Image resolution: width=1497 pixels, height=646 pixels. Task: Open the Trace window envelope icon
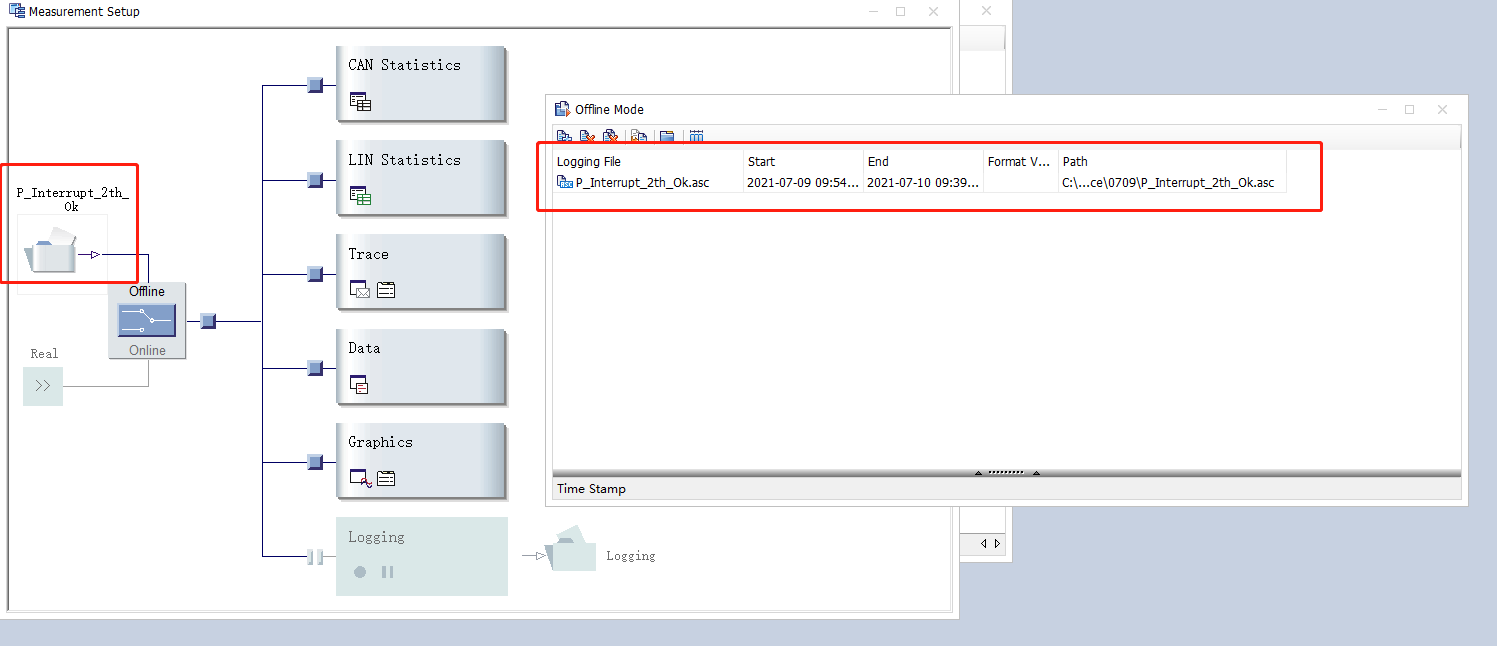360,290
